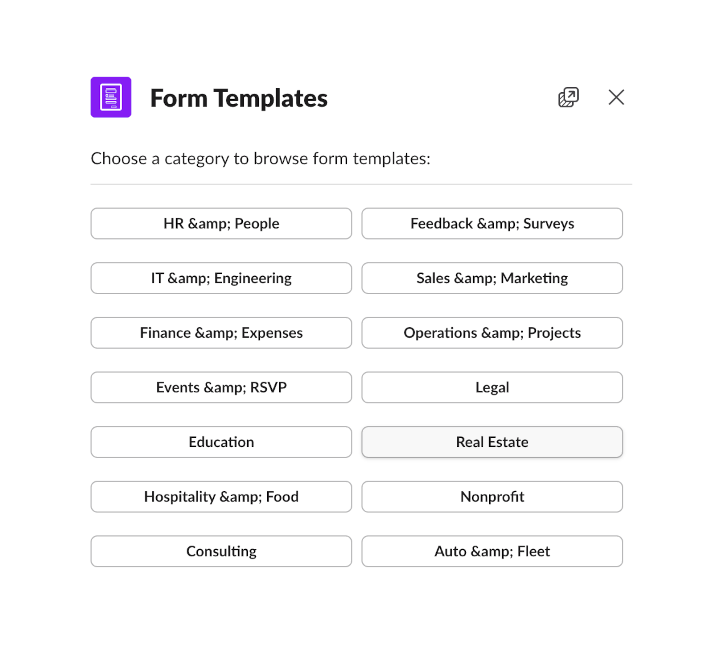The height and width of the screenshot is (654, 720).
Task: Click the Form Templates title text
Action: pyautogui.click(x=238, y=98)
